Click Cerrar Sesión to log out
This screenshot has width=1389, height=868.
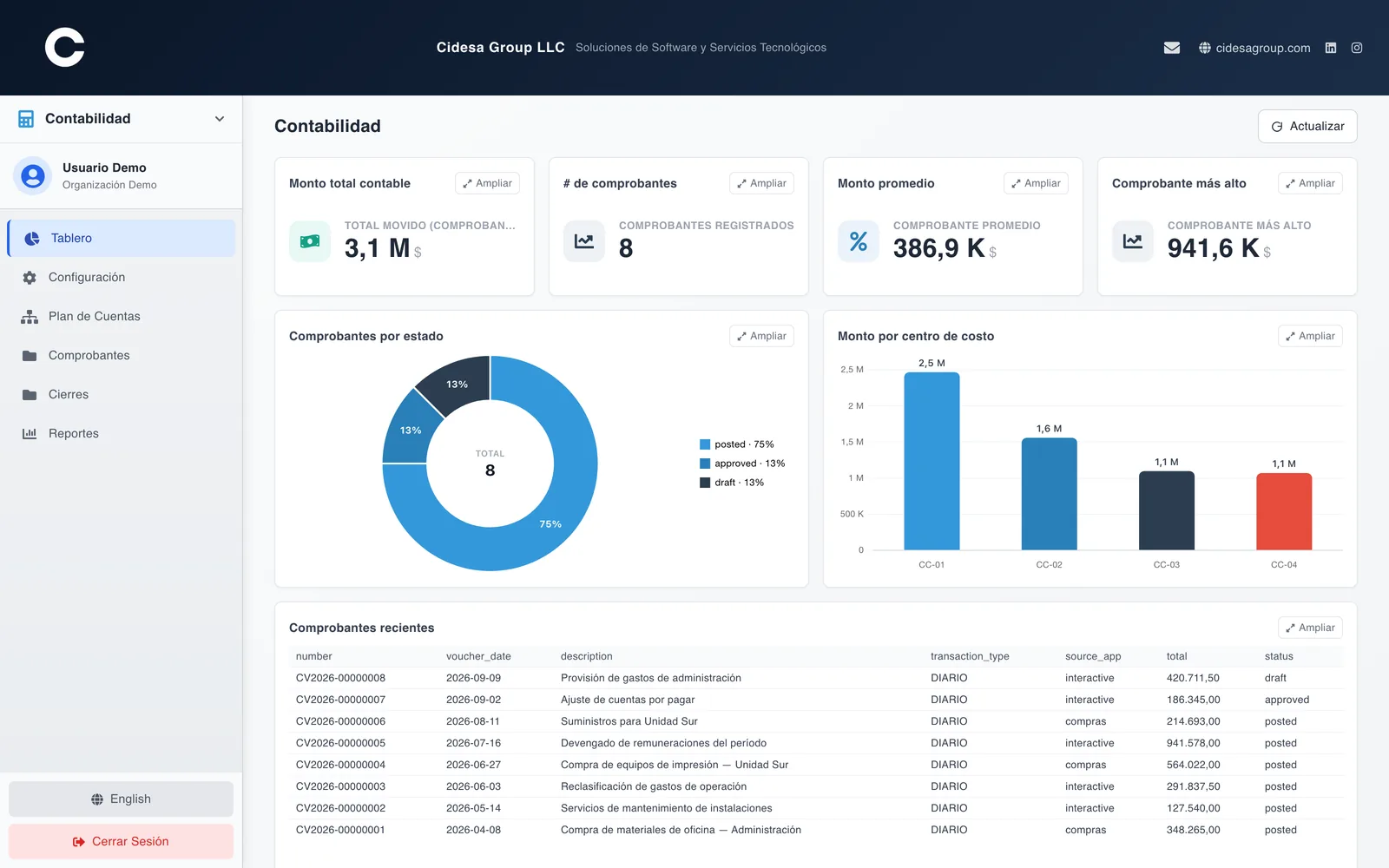[x=122, y=842]
